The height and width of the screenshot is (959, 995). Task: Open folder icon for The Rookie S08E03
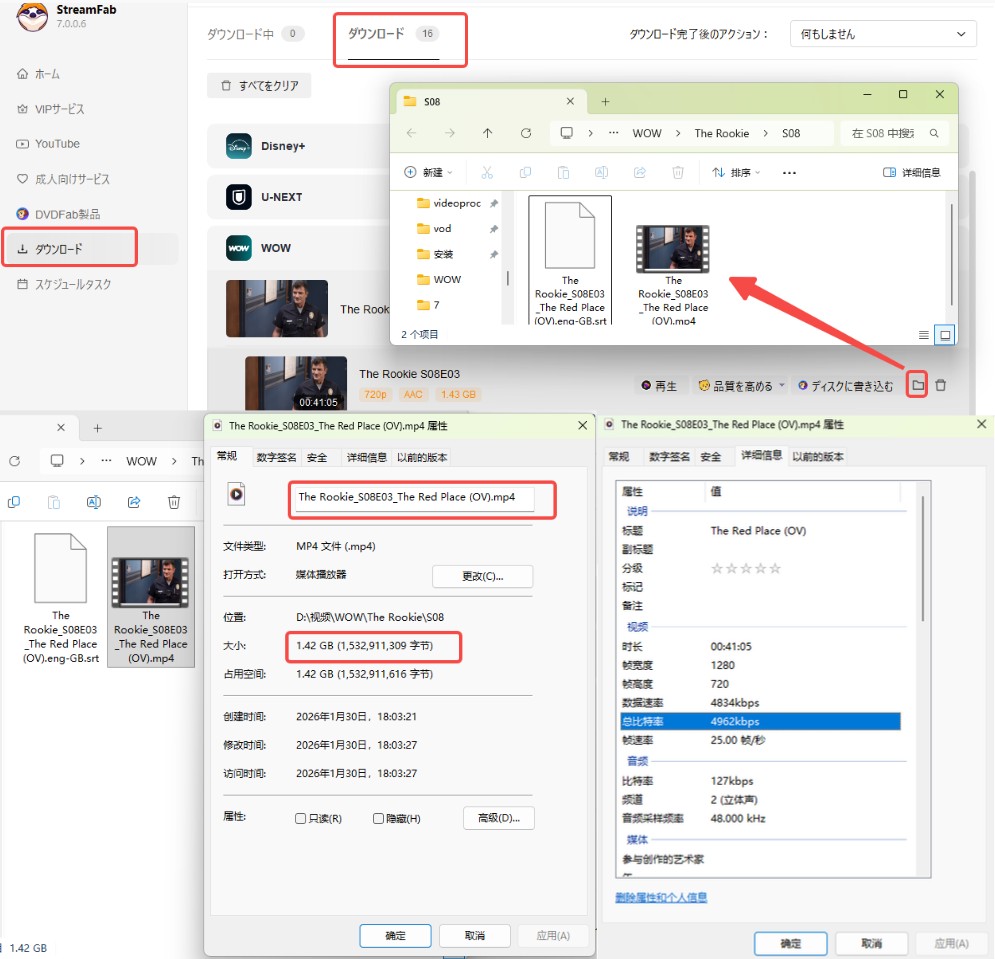(917, 385)
